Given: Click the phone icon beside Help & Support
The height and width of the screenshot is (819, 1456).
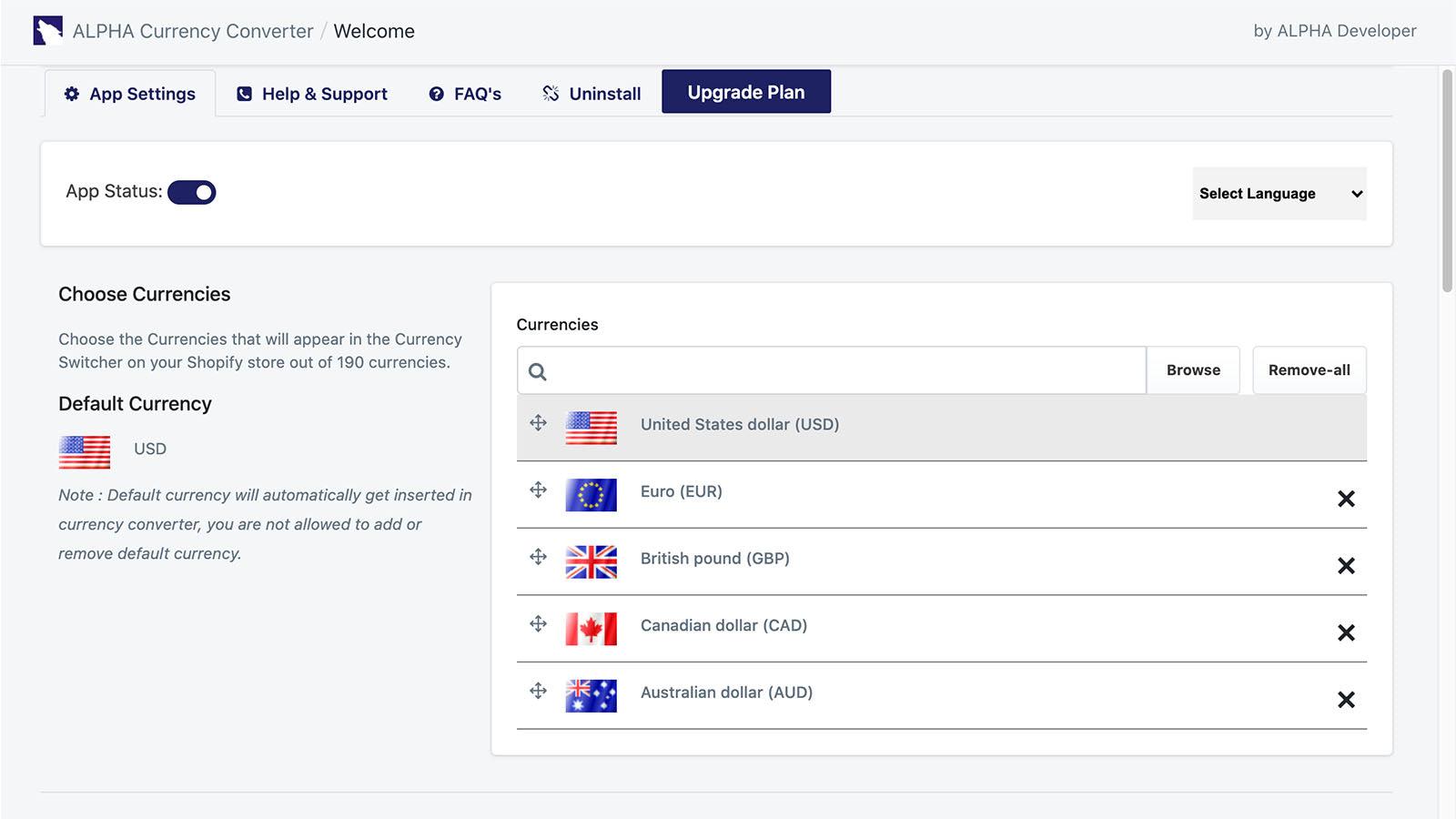Looking at the screenshot, I should click(x=243, y=93).
